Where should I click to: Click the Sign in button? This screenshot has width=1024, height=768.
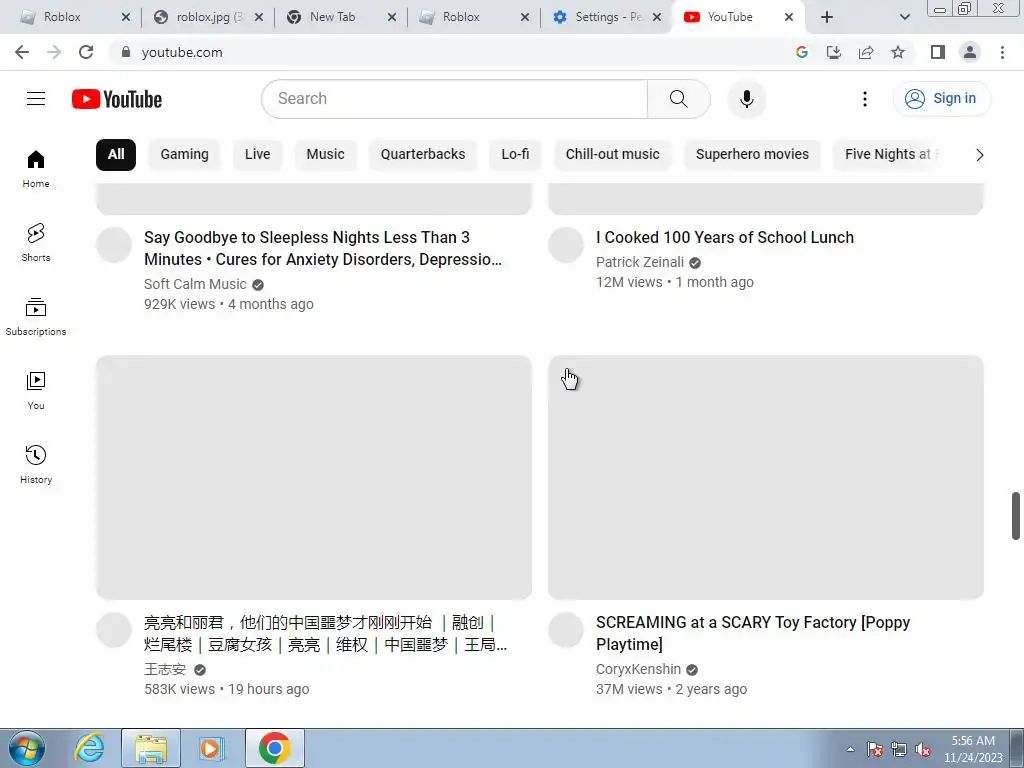[942, 99]
